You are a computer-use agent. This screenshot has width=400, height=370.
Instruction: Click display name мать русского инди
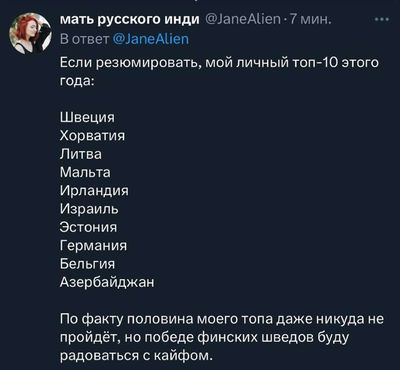pos(129,20)
